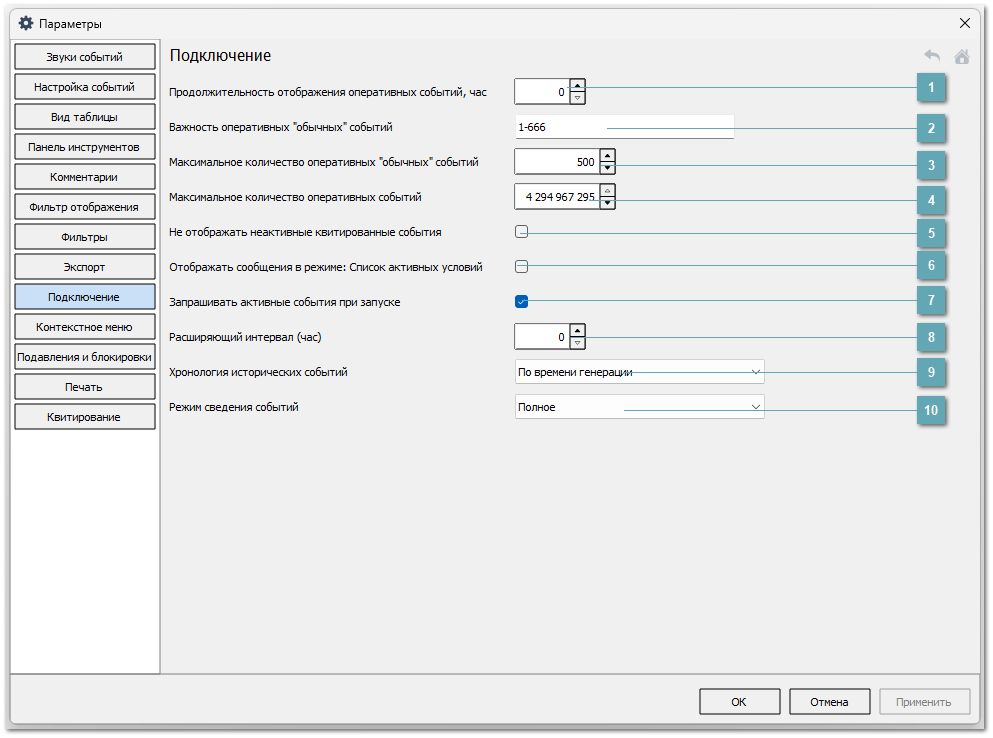
Task: Open the Квитирование settings section
Action: pyautogui.click(x=85, y=417)
